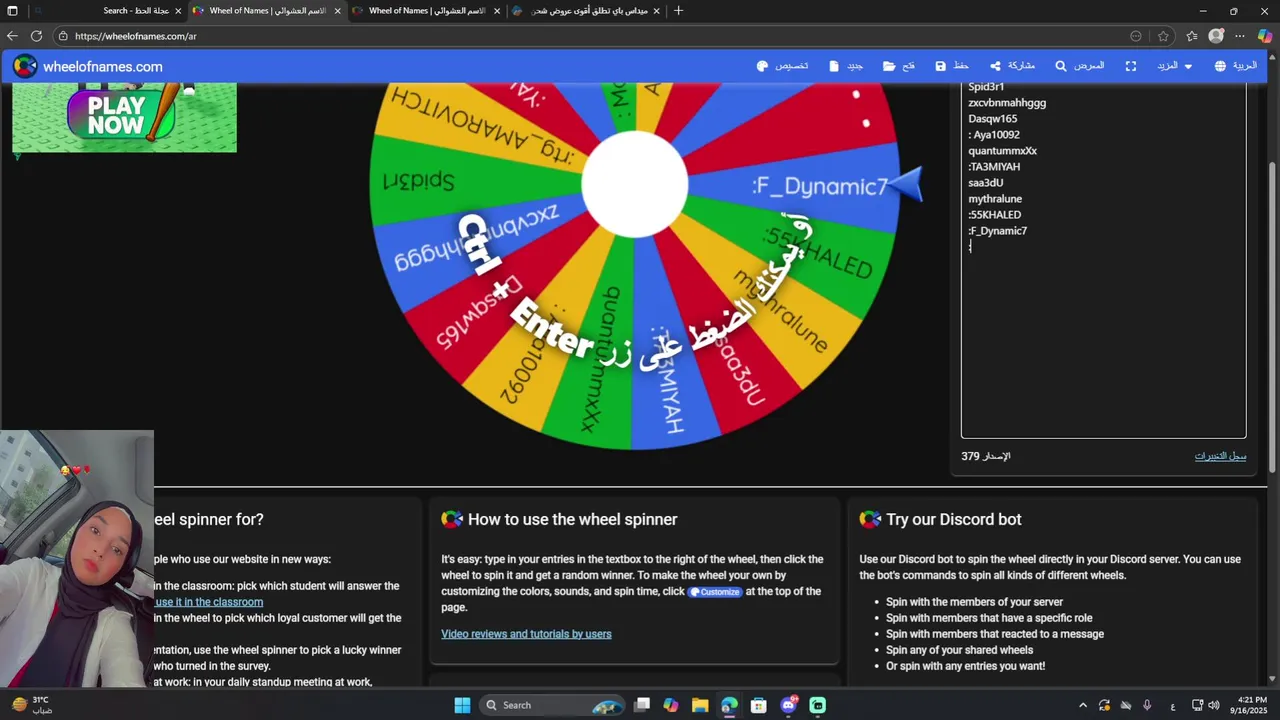The image size is (1280, 720).
Task: Open Discord from the taskbar
Action: (x=788, y=705)
